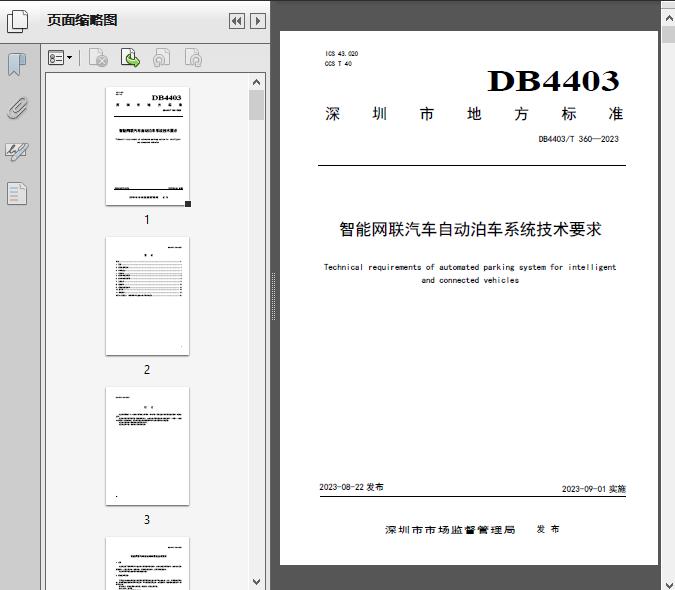Click the document scrollbar up arrow
This screenshot has height=590, width=675.
click(x=668, y=19)
